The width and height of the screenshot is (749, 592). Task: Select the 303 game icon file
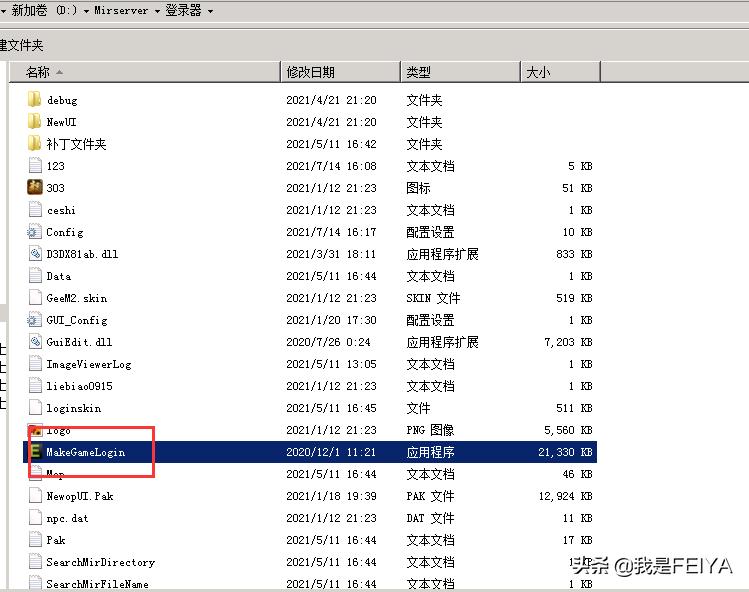point(35,187)
